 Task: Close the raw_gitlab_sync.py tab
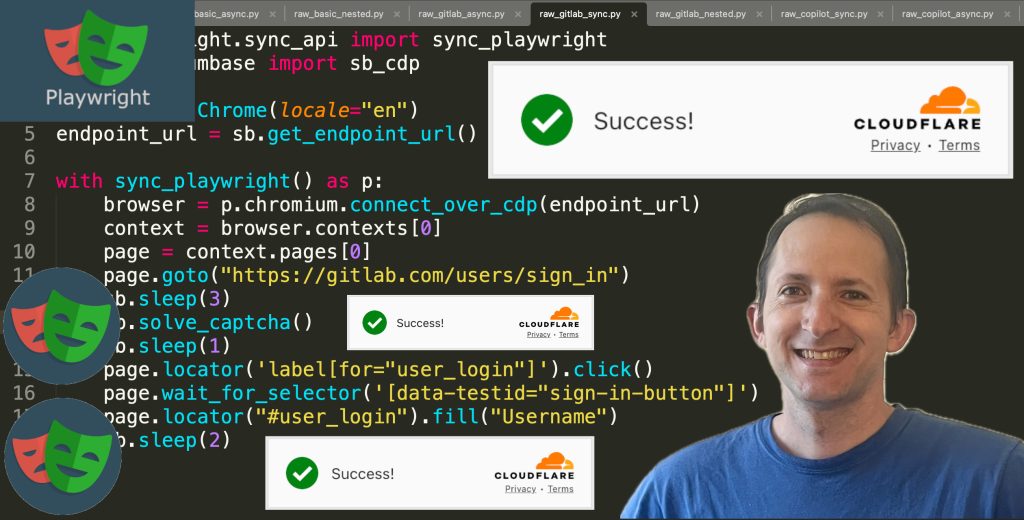click(634, 14)
